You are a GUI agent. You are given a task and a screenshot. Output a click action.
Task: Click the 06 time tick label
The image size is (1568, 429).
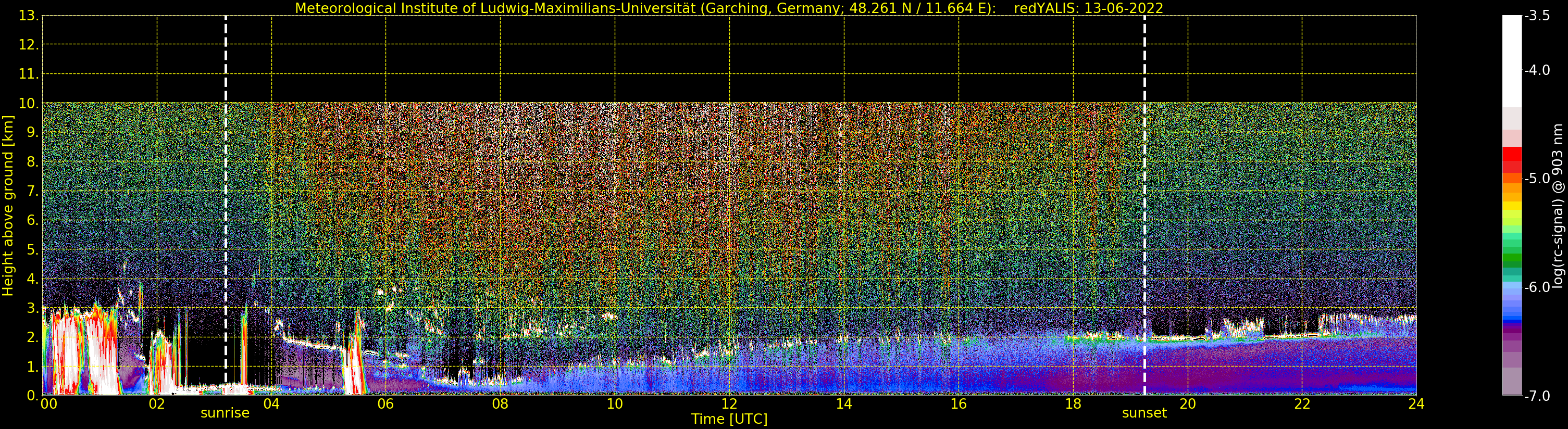pos(386,404)
